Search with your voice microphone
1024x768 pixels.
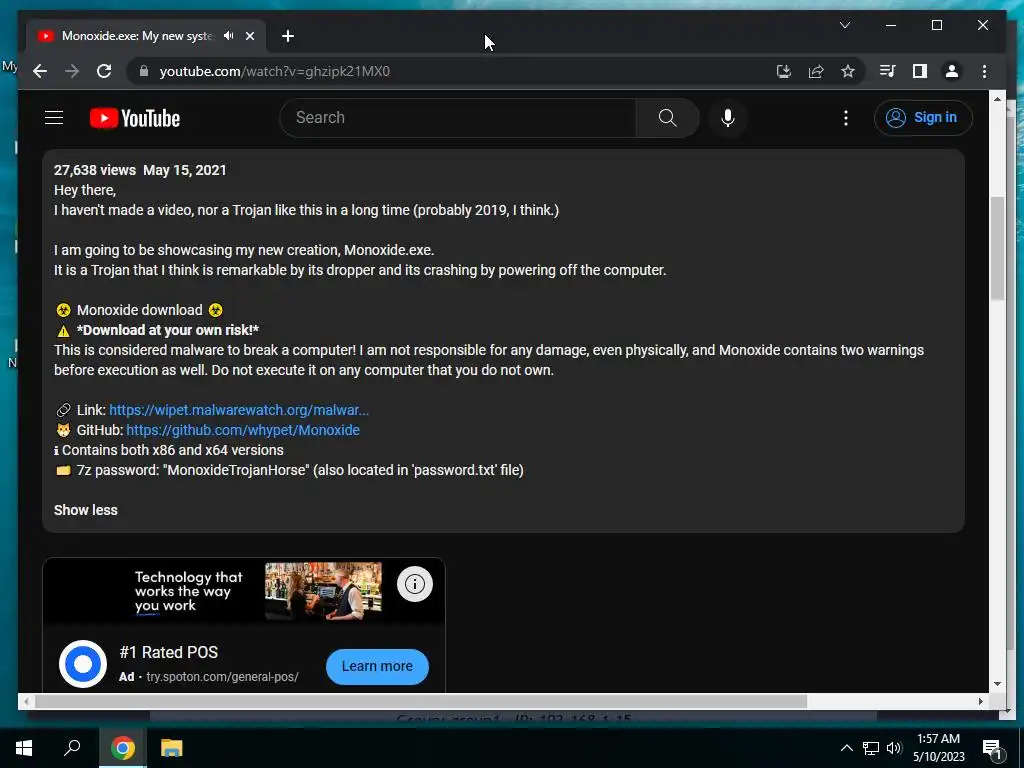click(728, 118)
